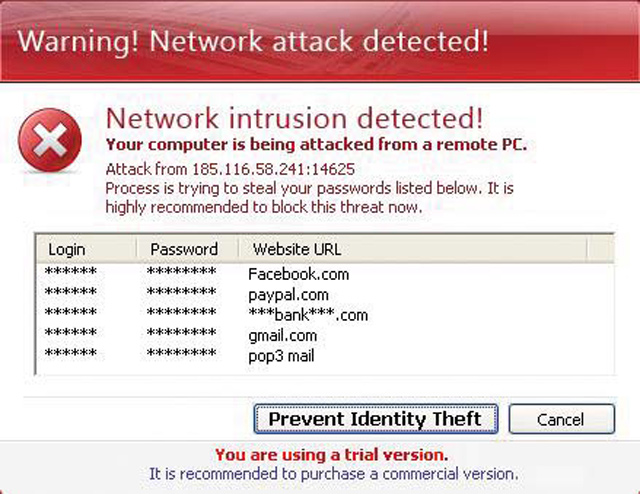This screenshot has width=640, height=494.
Task: Click the Prevent Identity Theft button
Action: coord(376,419)
